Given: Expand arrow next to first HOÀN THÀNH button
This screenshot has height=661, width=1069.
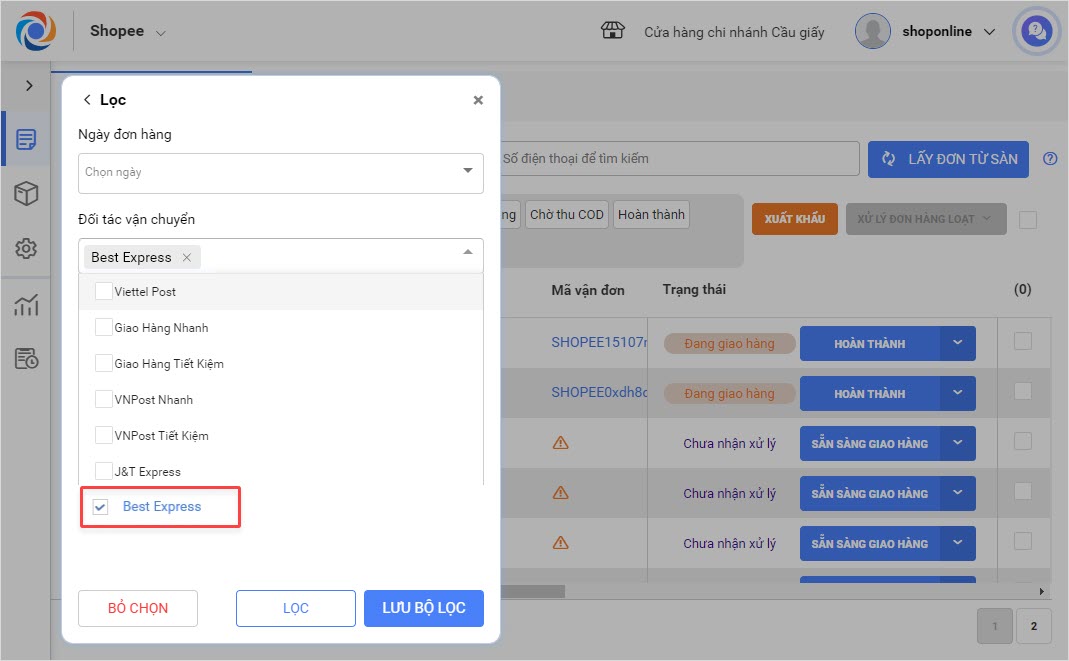Looking at the screenshot, I should click(x=958, y=343).
